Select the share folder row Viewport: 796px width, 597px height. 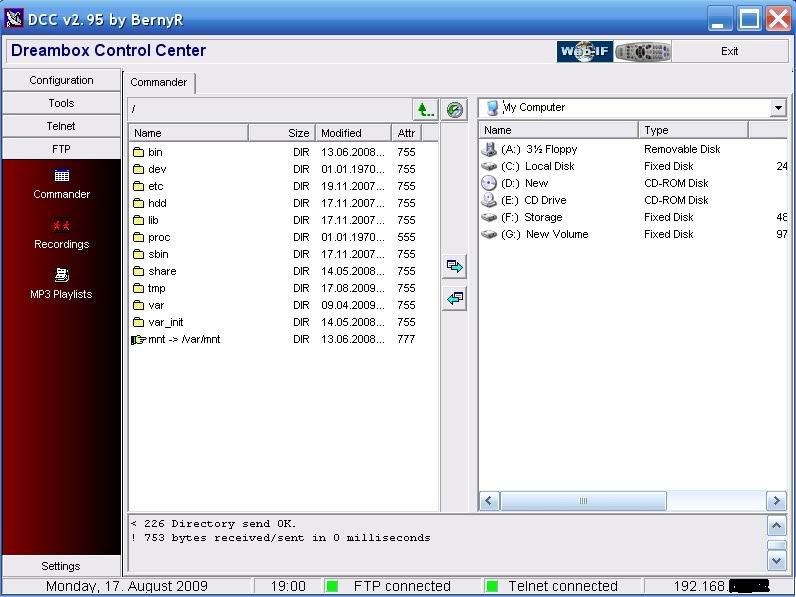pos(283,271)
